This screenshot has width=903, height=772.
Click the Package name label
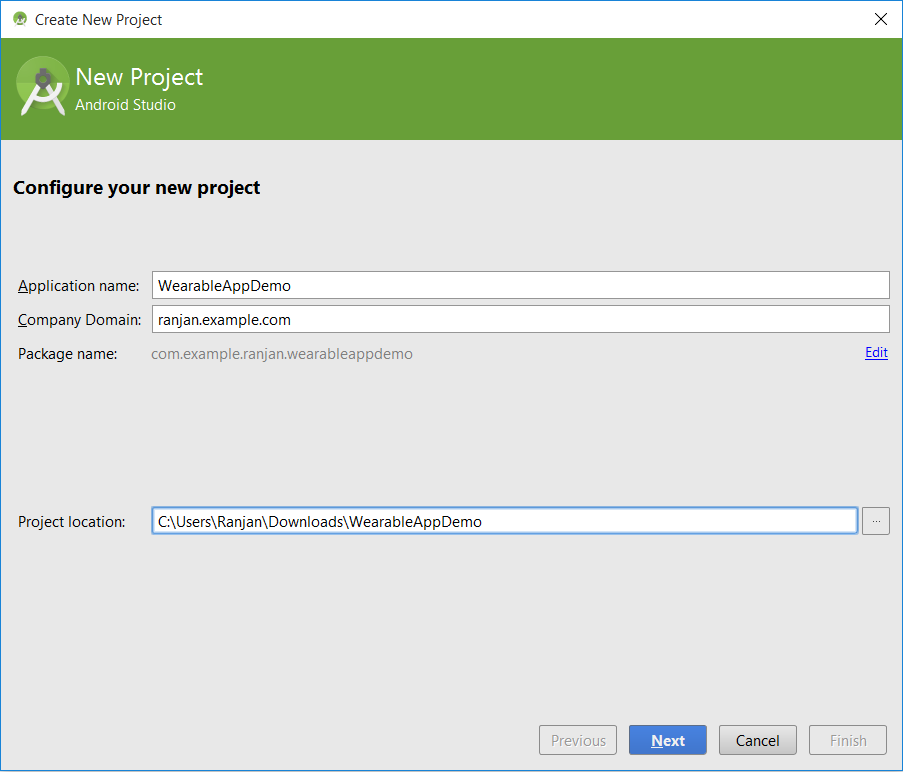67,354
